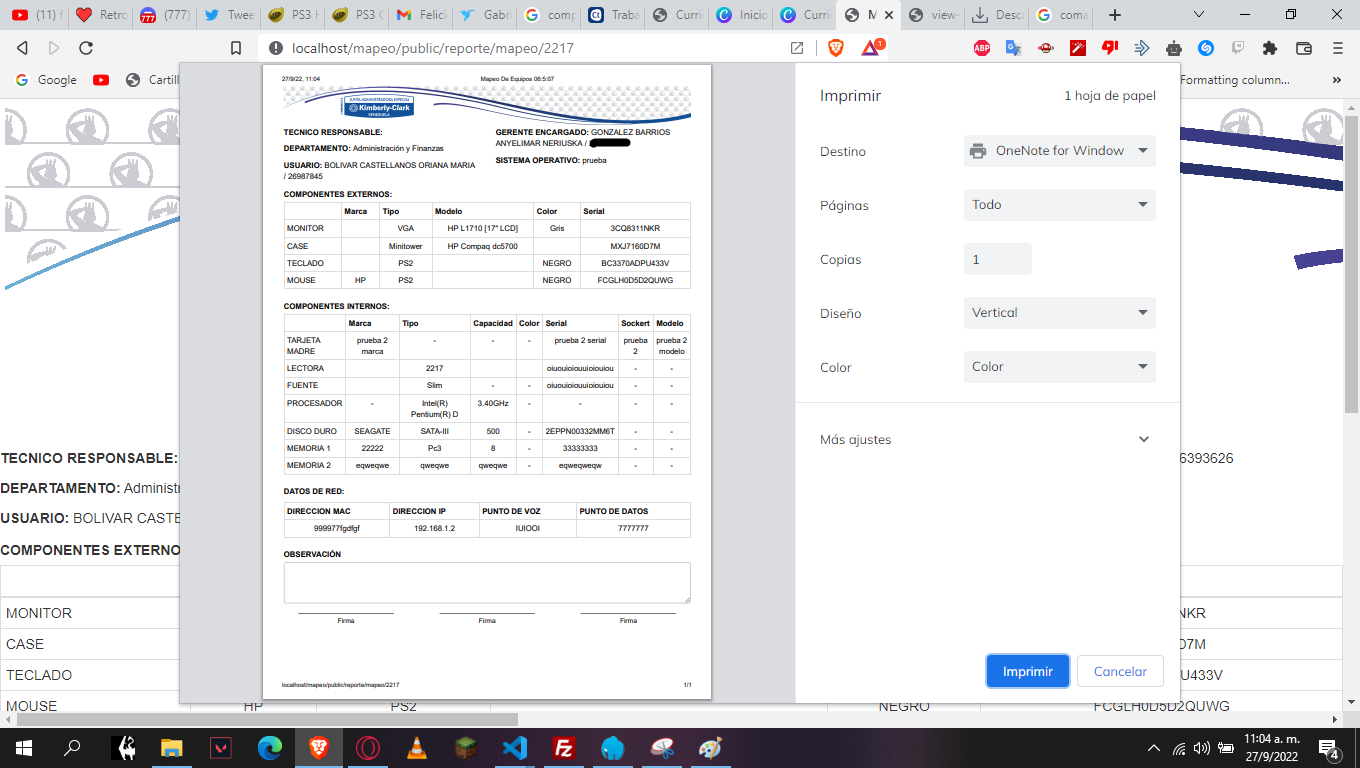Viewport: 1360px width, 768px height.
Task: Switch to the Gmail Felicidades tab
Action: point(419,15)
